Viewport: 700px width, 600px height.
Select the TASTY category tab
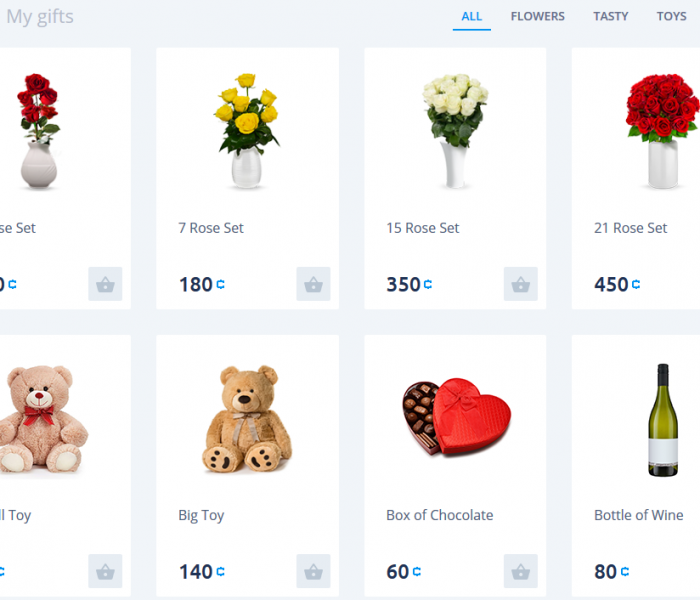pos(610,17)
